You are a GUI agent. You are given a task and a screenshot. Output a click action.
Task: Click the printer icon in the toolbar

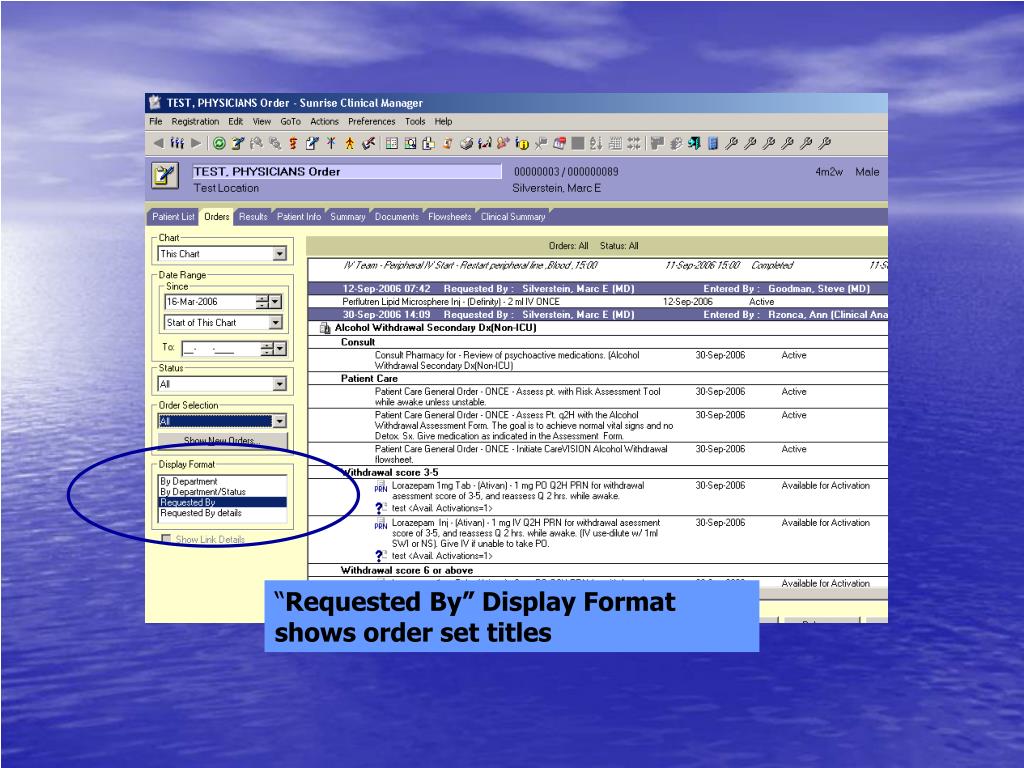466,143
